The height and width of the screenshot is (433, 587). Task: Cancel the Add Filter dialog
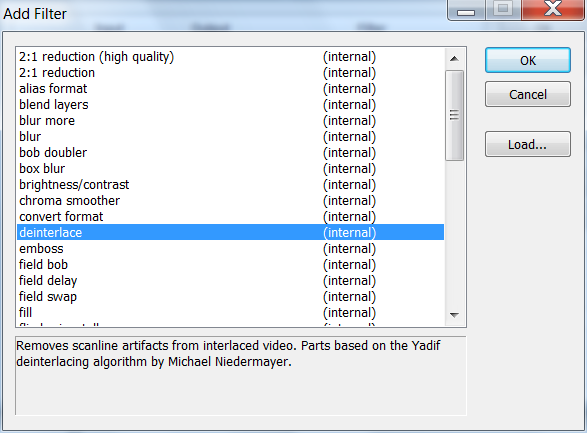(x=528, y=94)
